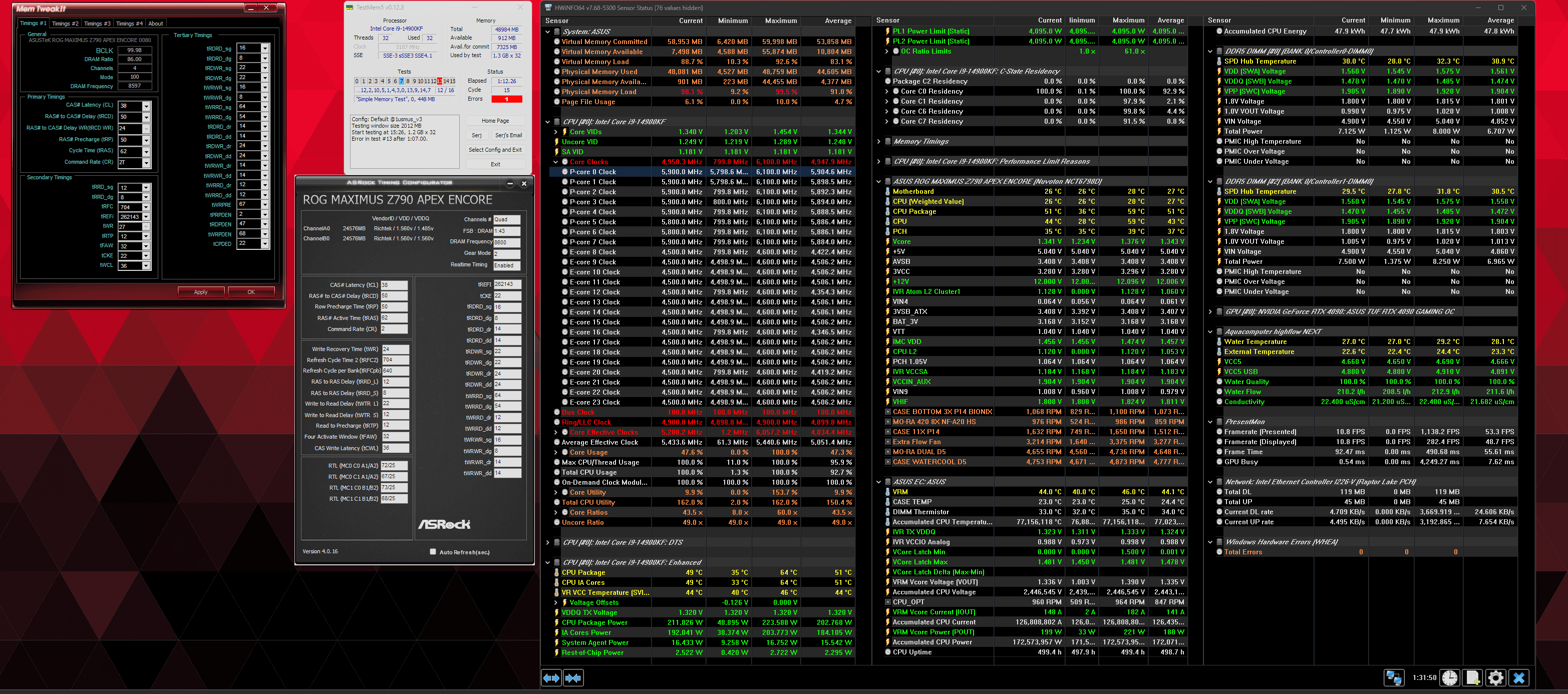Open CAS# Latency (CL) dropdown in Mem TweakIt
Image resolution: width=1568 pixels, height=694 pixels.
146,105
